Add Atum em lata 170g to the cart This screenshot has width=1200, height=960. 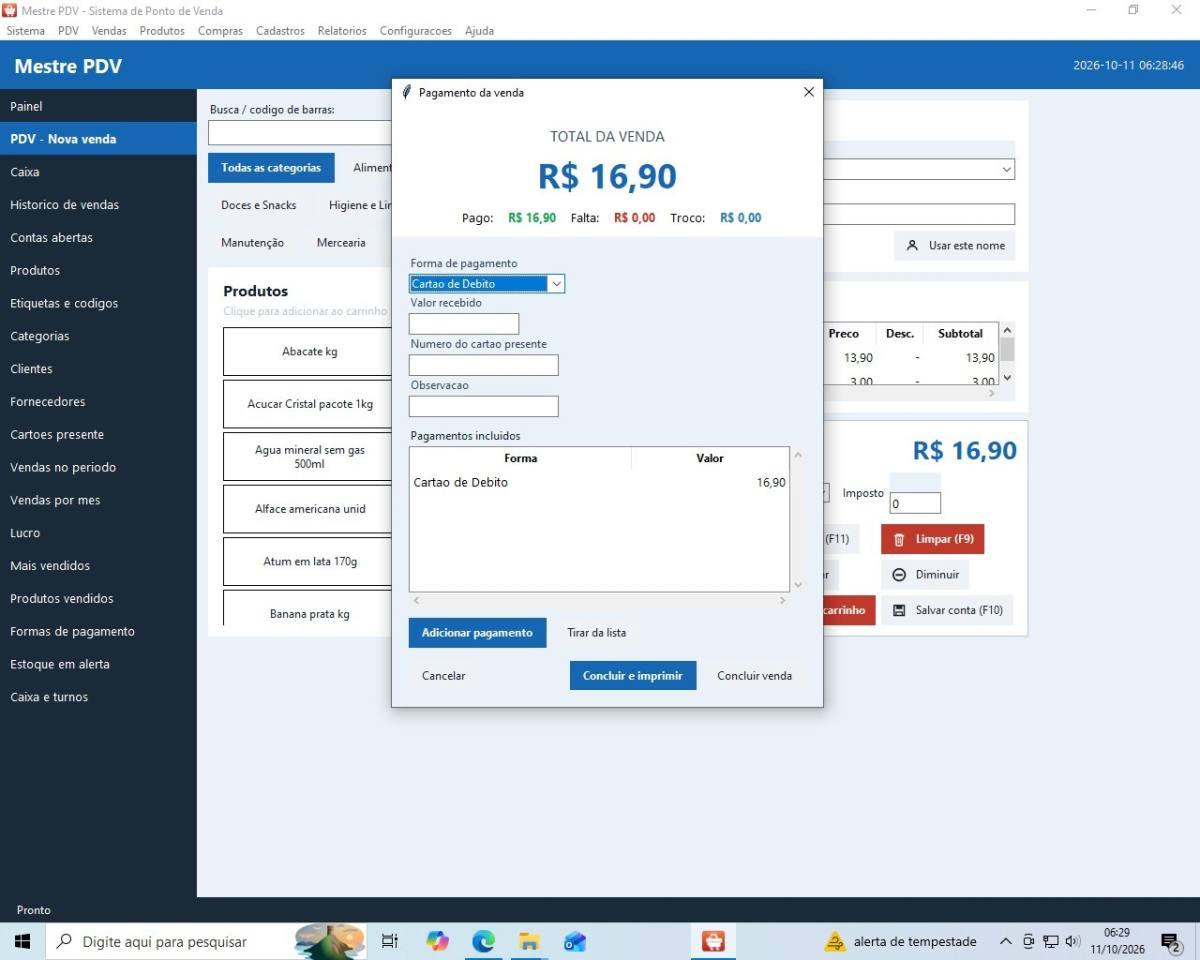(310, 562)
